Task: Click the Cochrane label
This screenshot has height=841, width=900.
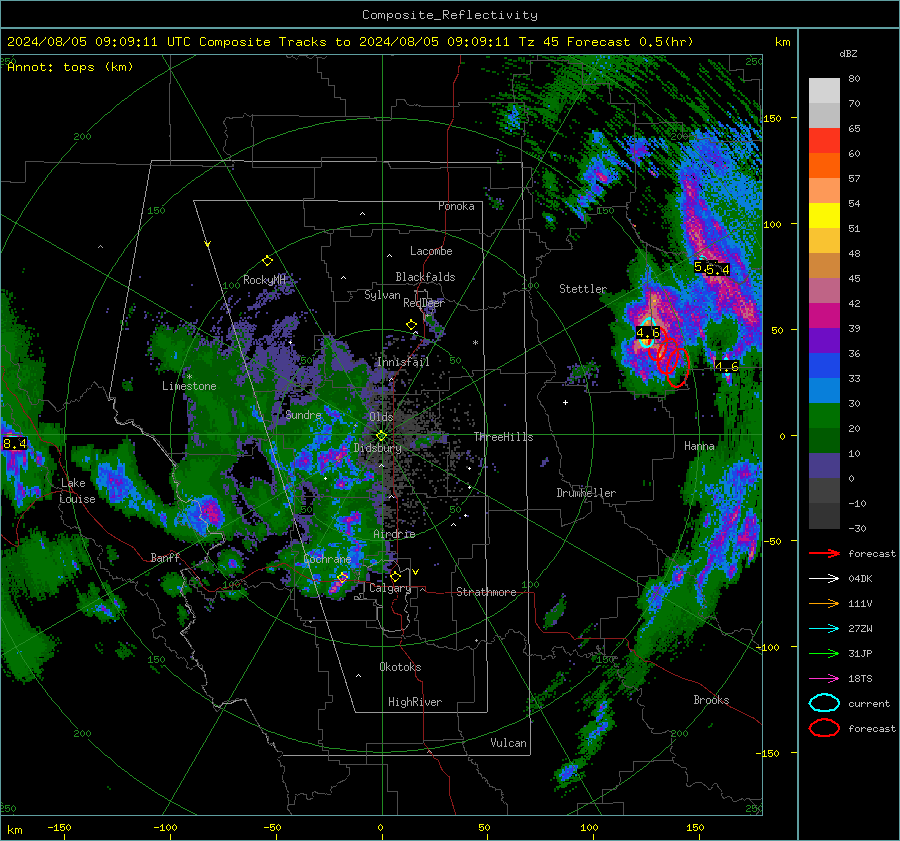Action: (327, 559)
